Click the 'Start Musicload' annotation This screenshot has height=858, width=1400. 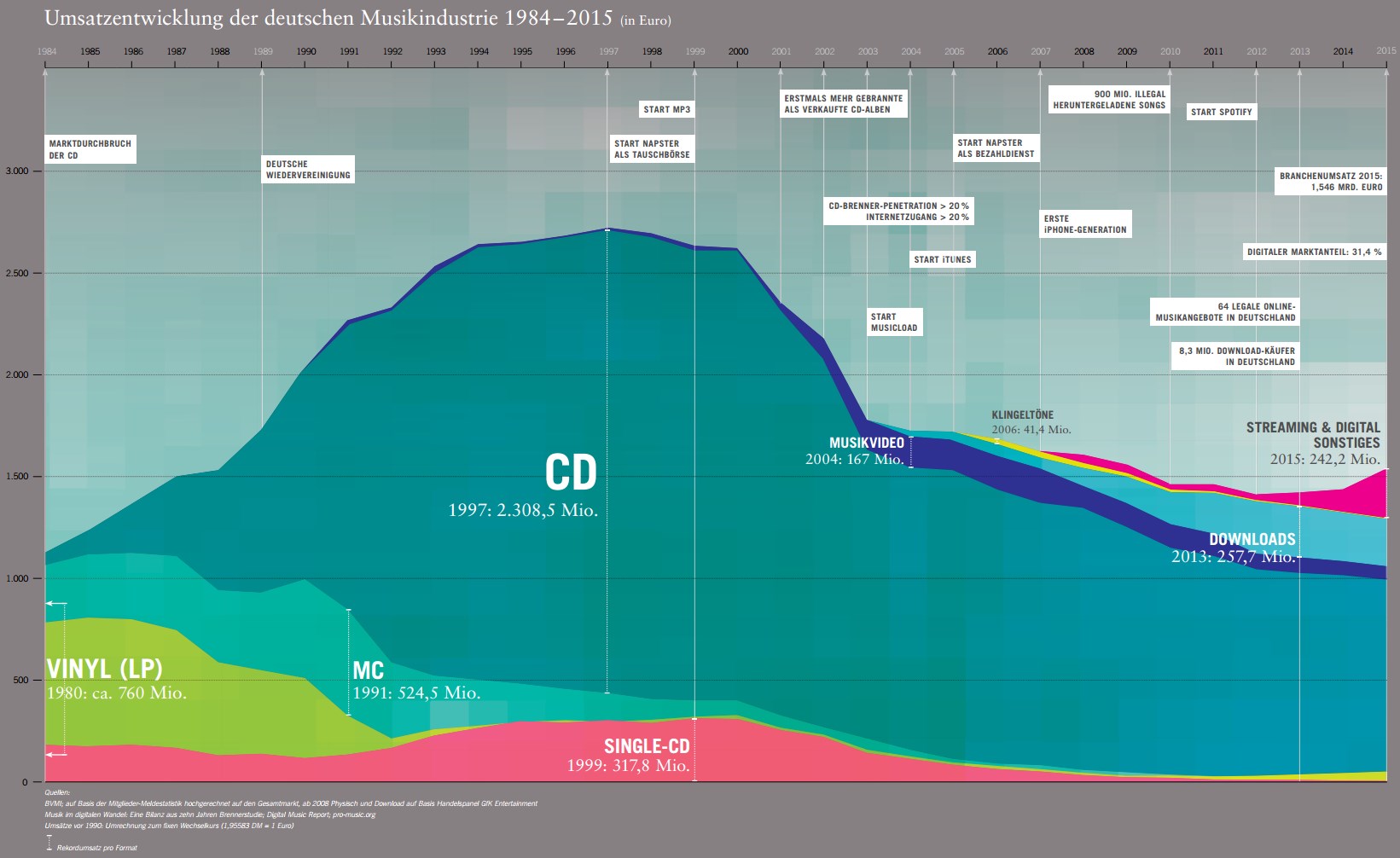pyautogui.click(x=893, y=322)
